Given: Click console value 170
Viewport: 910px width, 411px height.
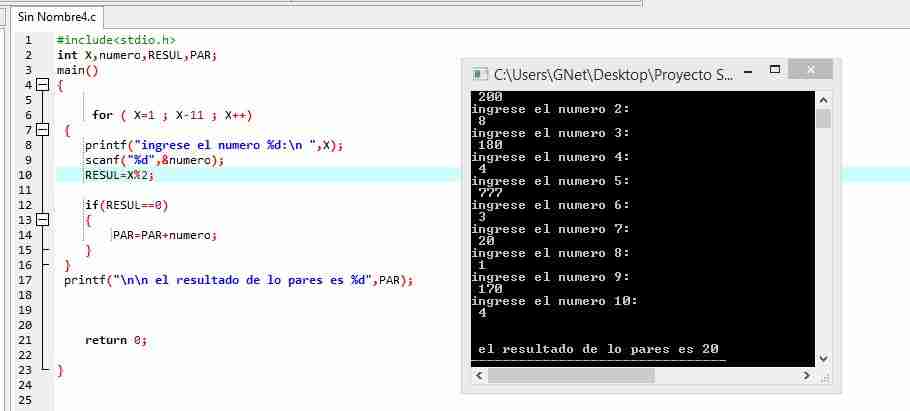Looking at the screenshot, I should pos(490,289).
